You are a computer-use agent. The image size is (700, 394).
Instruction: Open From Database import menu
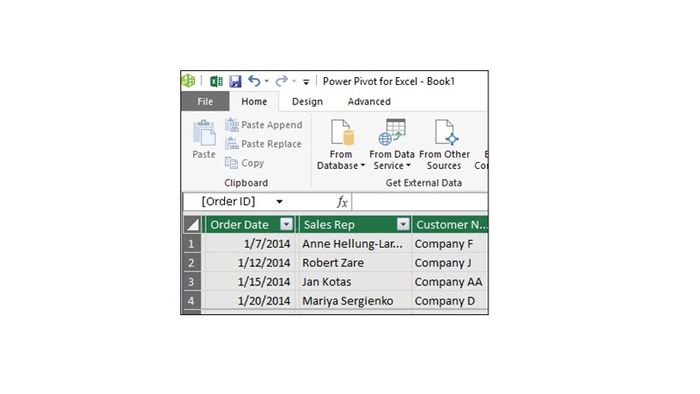[x=341, y=144]
